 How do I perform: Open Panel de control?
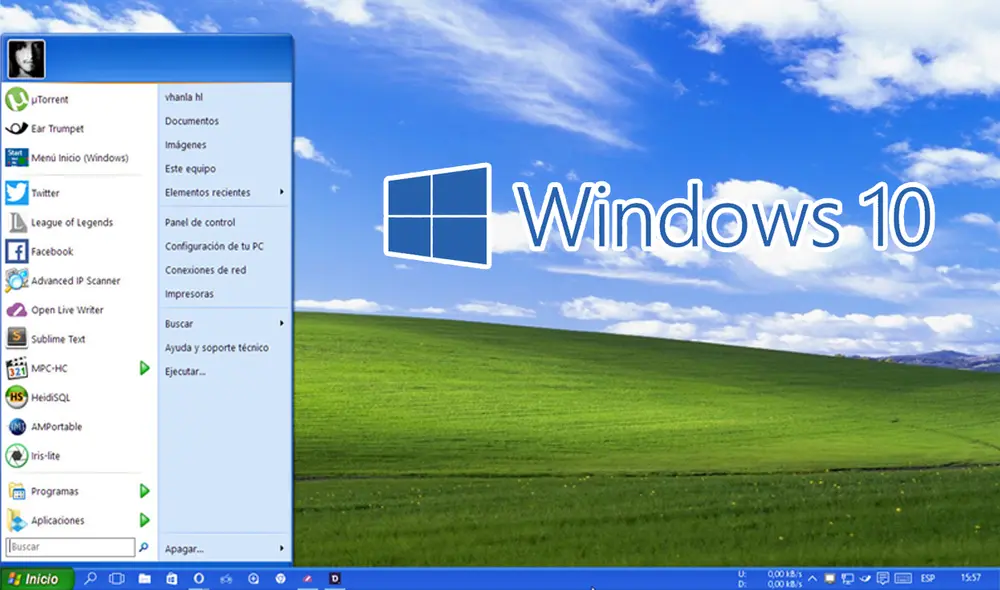click(195, 222)
